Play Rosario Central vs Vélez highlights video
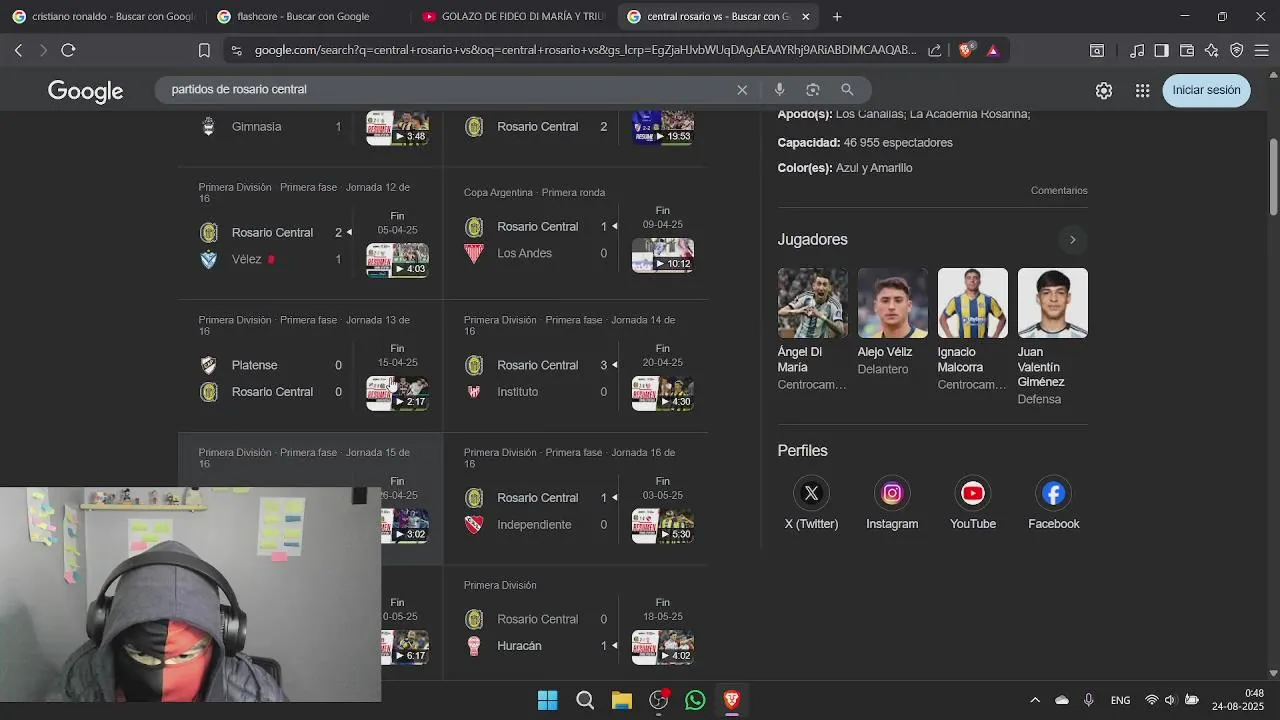Viewport: 1280px width, 720px height. click(397, 260)
